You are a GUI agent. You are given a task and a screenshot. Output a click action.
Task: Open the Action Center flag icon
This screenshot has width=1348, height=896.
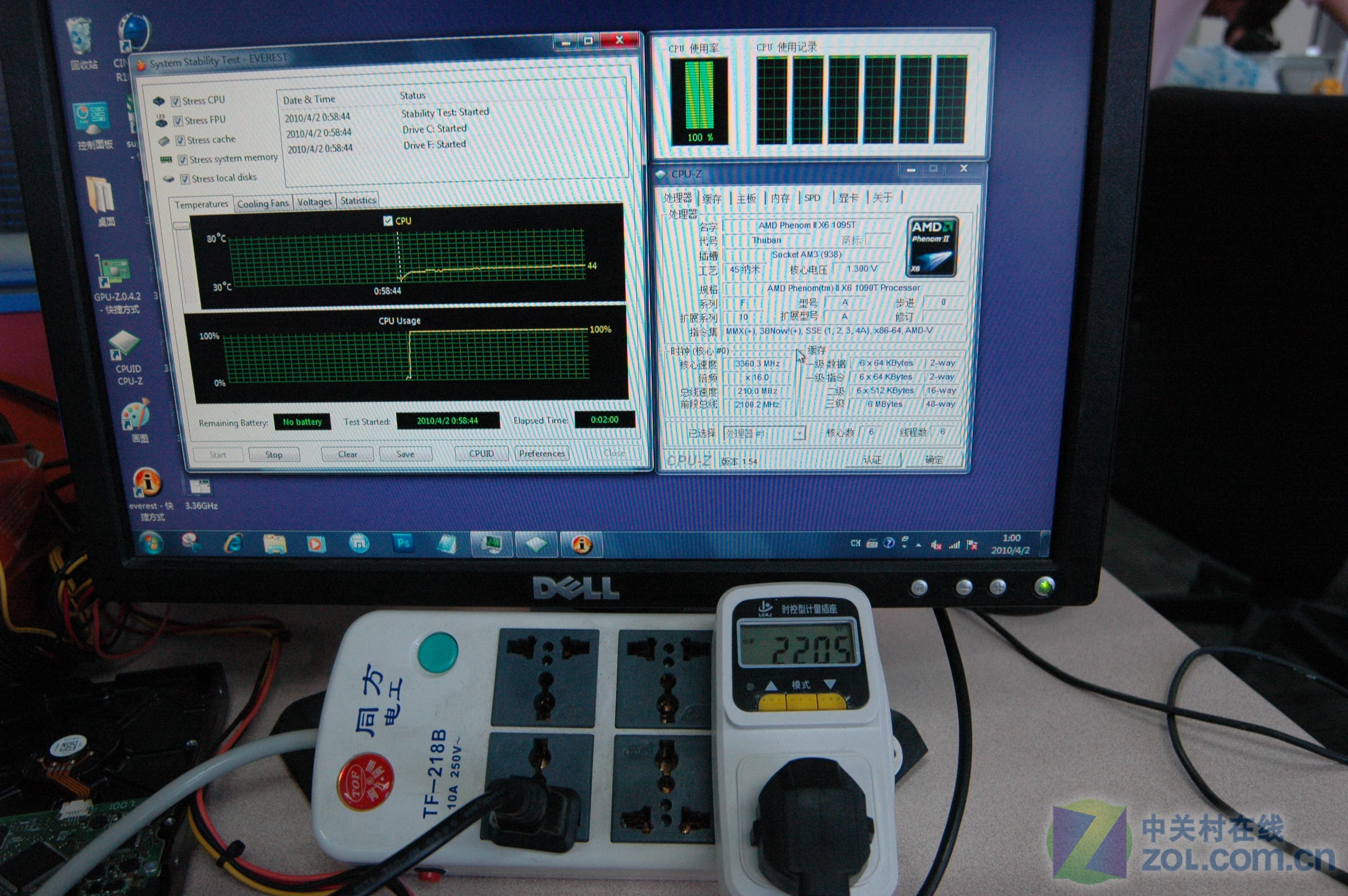[972, 545]
